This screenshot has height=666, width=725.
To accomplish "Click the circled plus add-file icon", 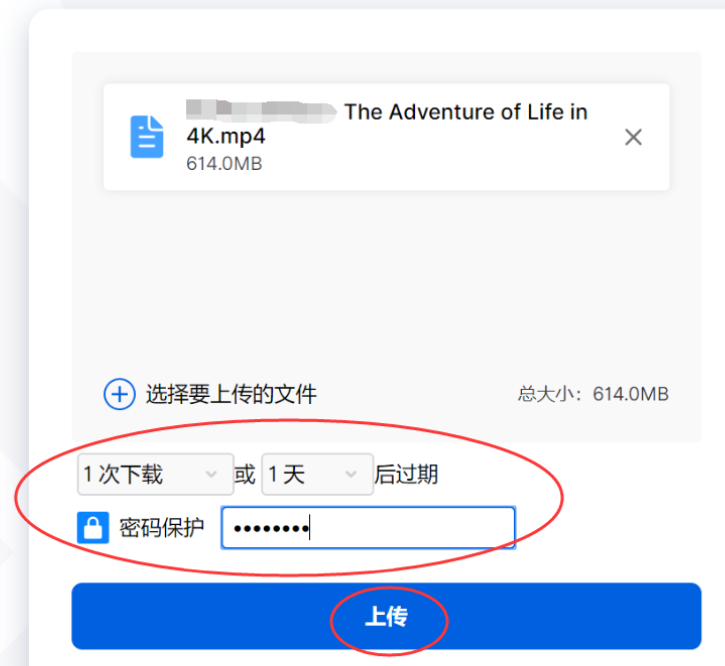I will tap(119, 395).
